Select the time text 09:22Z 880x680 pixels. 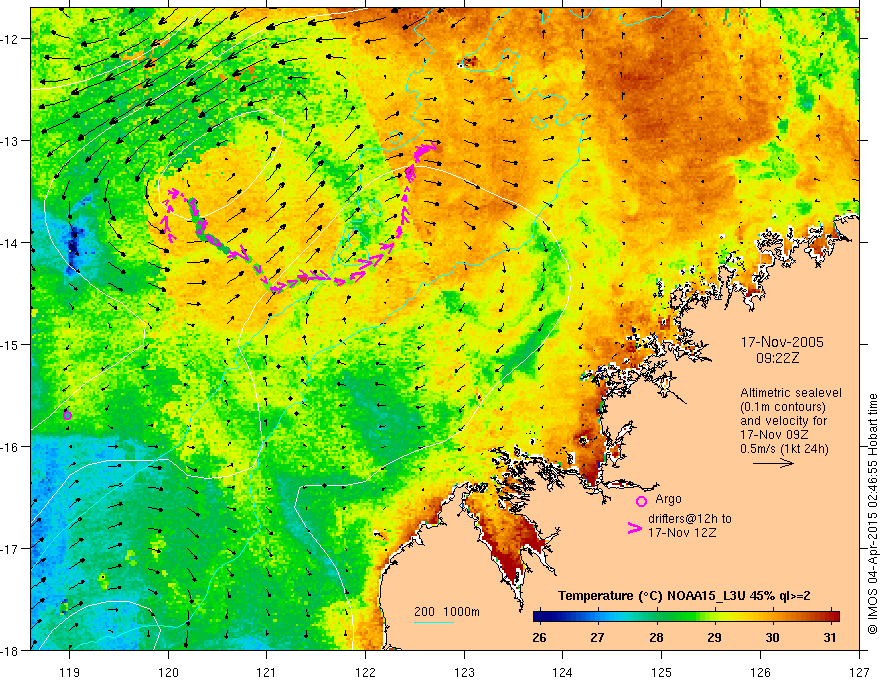point(777,358)
